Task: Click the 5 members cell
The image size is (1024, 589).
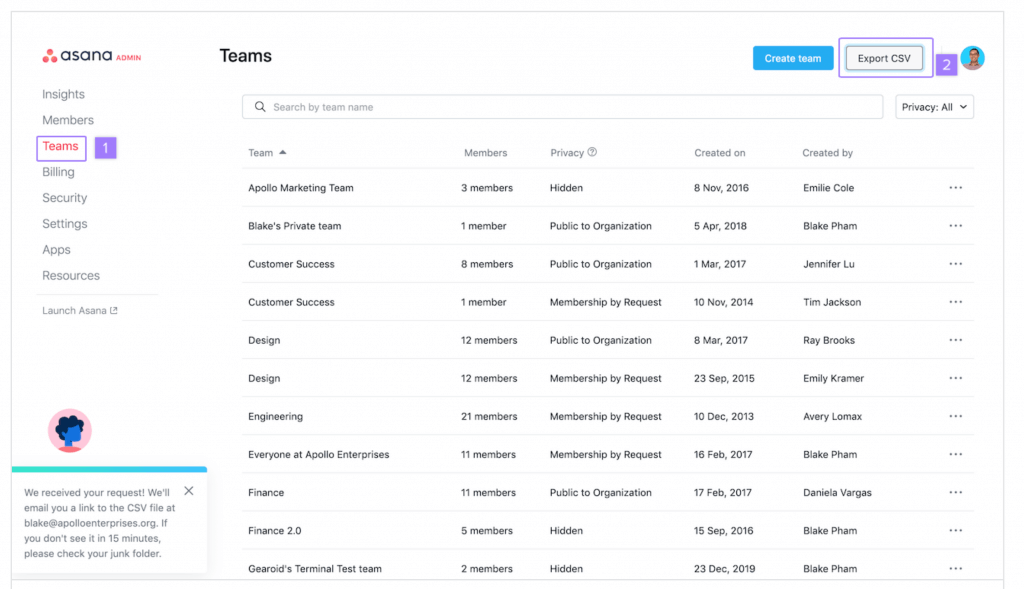Action: 487,530
